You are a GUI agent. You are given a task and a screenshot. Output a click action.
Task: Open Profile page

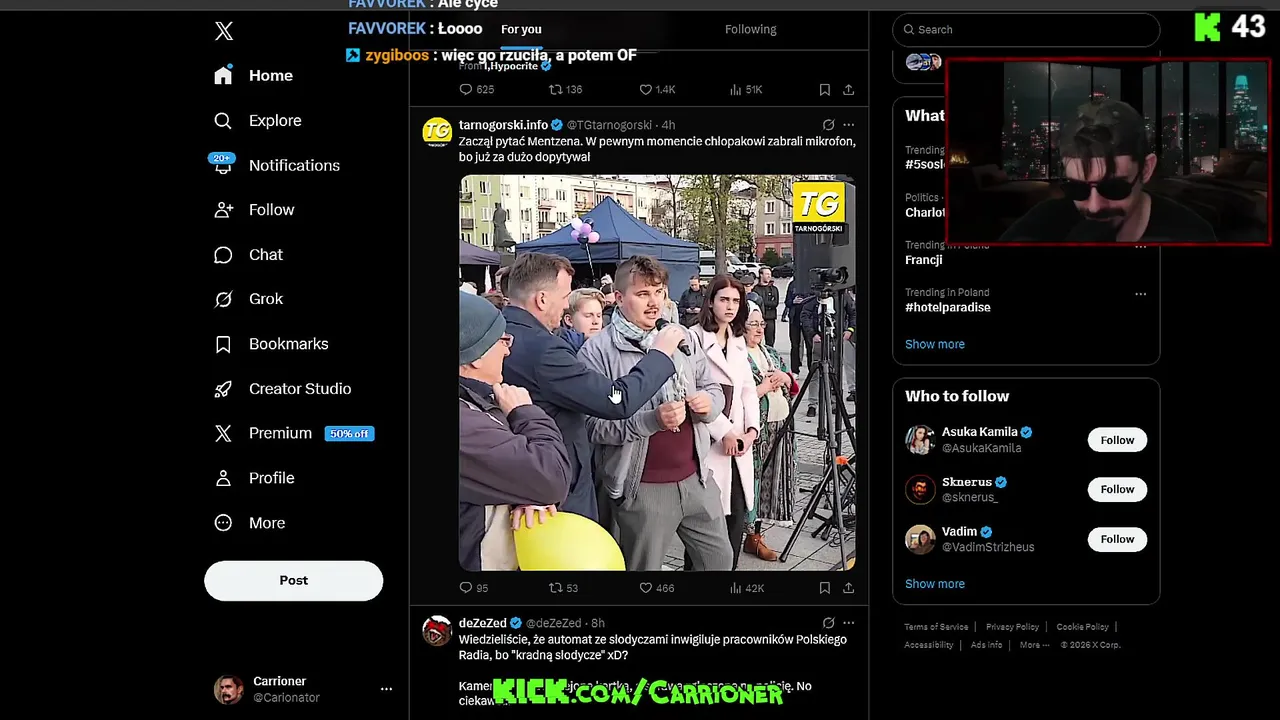[x=255, y=478]
